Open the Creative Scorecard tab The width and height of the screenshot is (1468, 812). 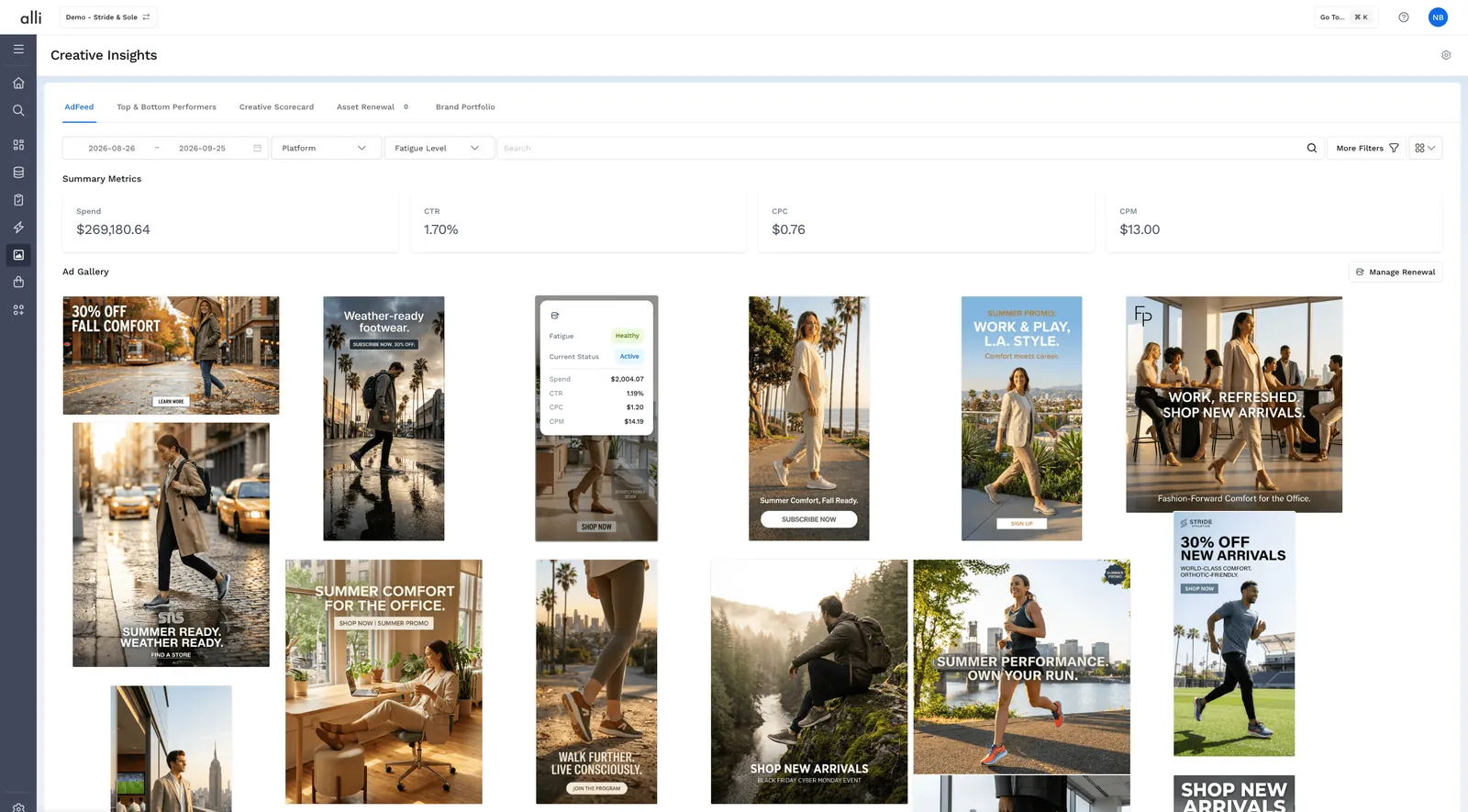(276, 107)
